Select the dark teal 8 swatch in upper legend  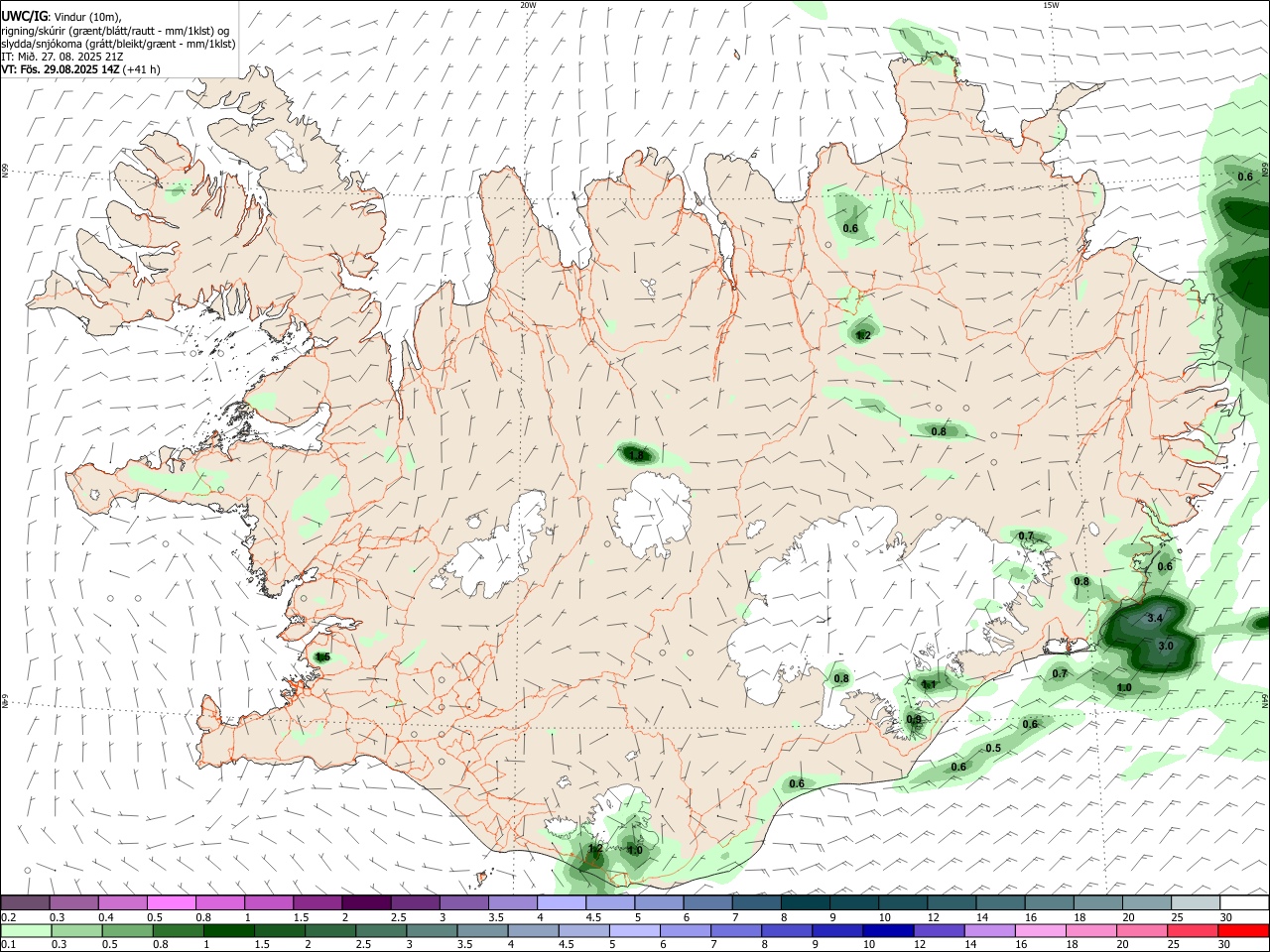tap(805, 903)
